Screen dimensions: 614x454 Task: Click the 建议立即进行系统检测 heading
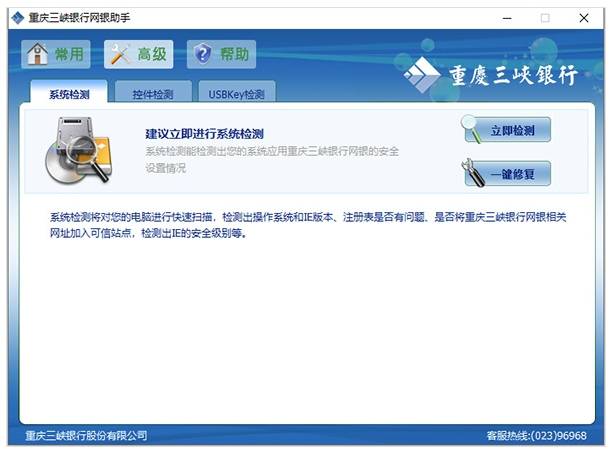click(x=204, y=134)
